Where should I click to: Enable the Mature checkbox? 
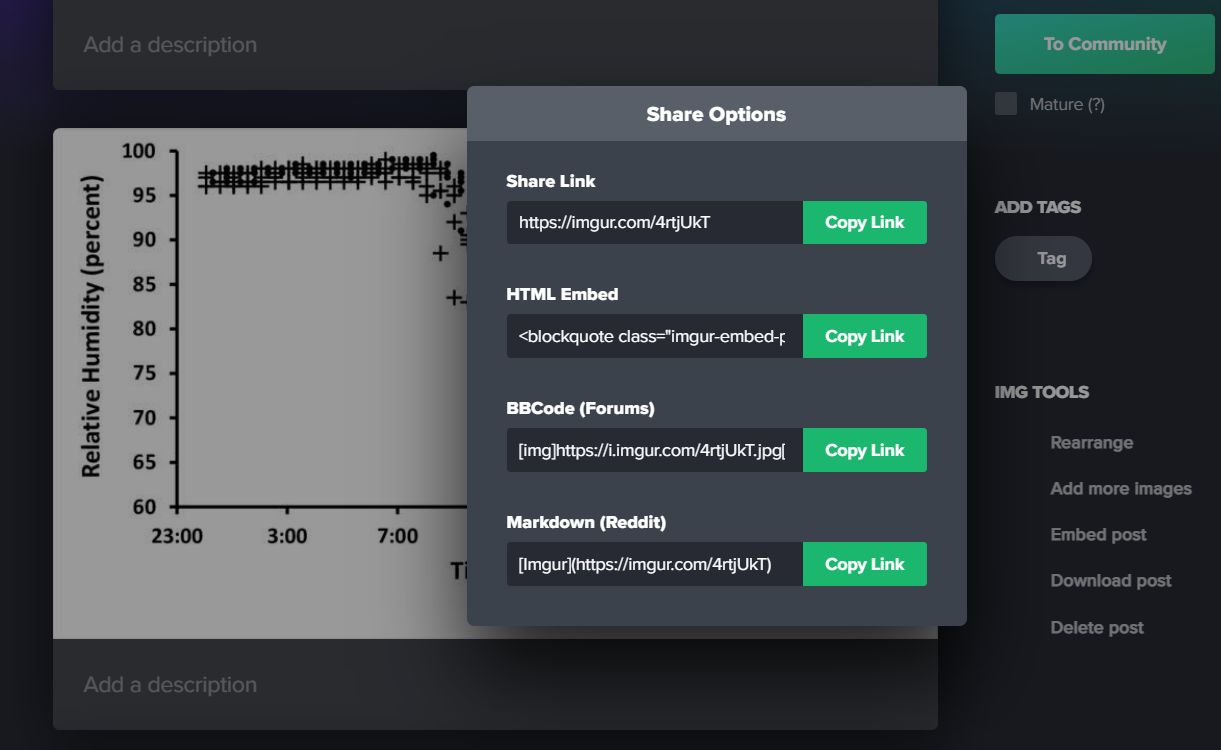coord(1006,104)
